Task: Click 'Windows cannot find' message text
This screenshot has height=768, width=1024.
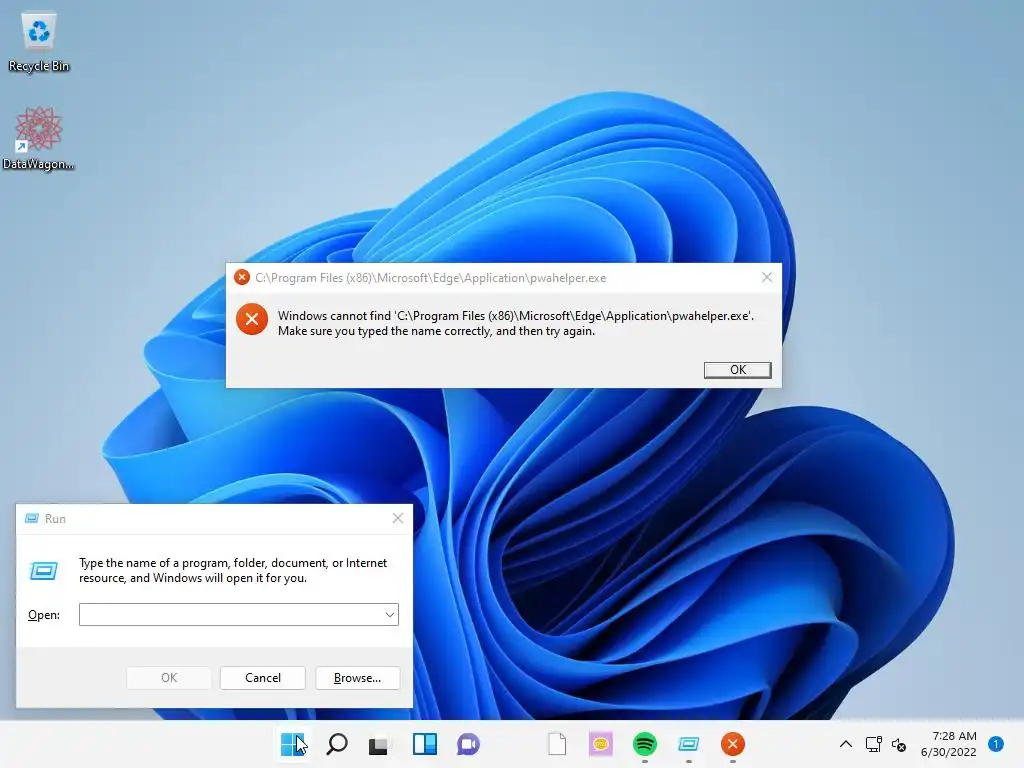Action: 515,323
